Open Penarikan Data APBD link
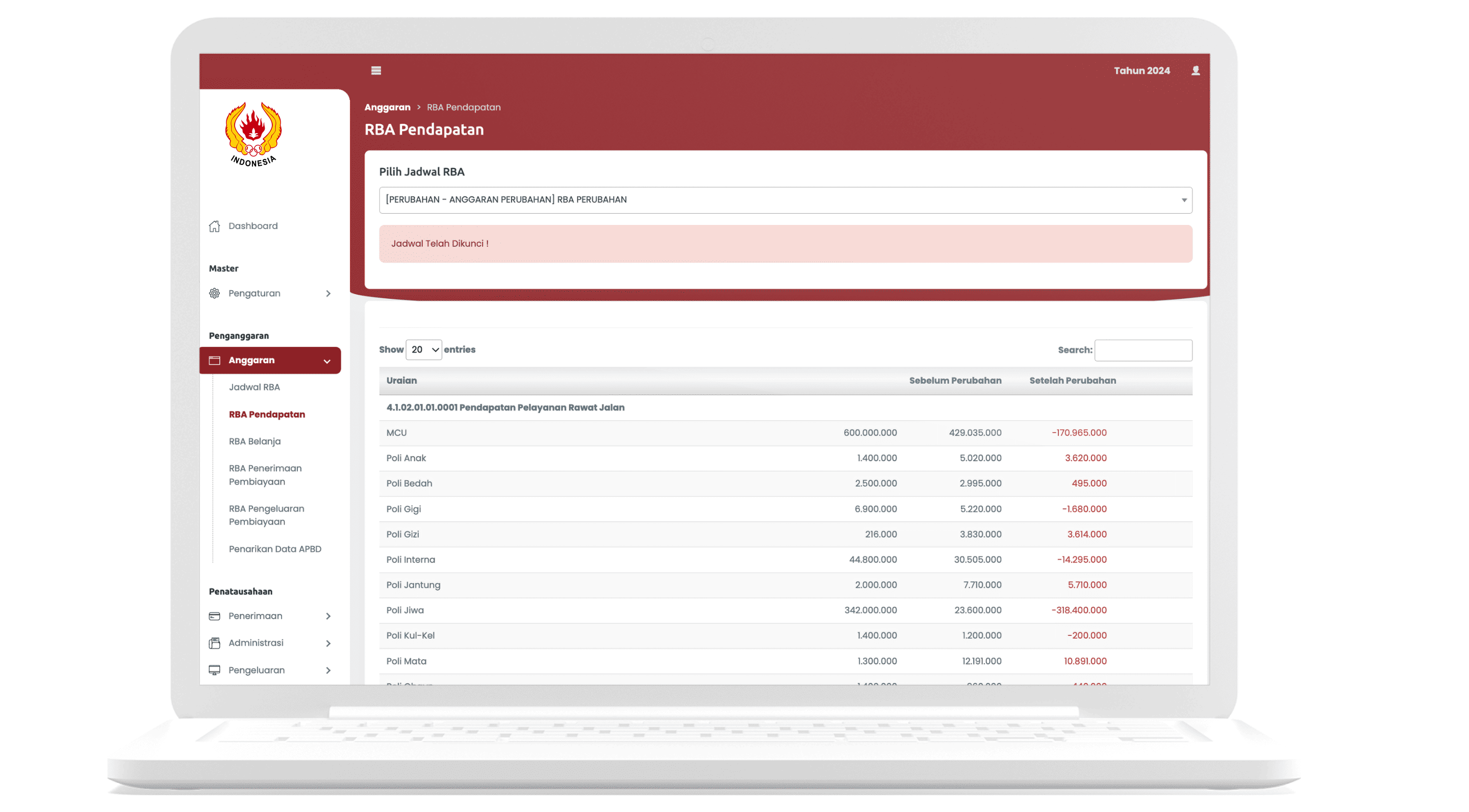Viewport: 1469px width, 812px height. click(x=275, y=548)
